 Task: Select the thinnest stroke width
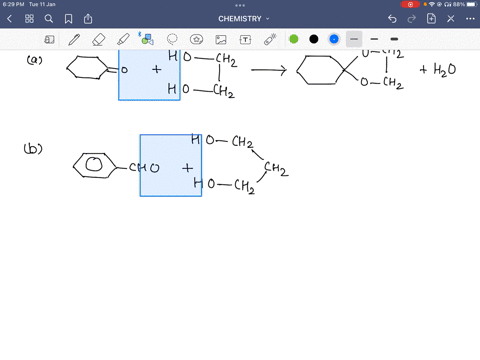click(354, 39)
